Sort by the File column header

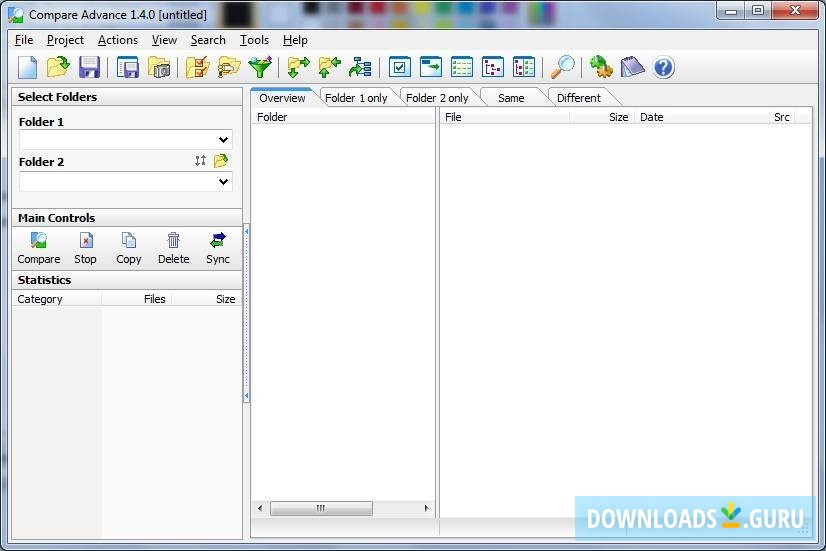(505, 117)
